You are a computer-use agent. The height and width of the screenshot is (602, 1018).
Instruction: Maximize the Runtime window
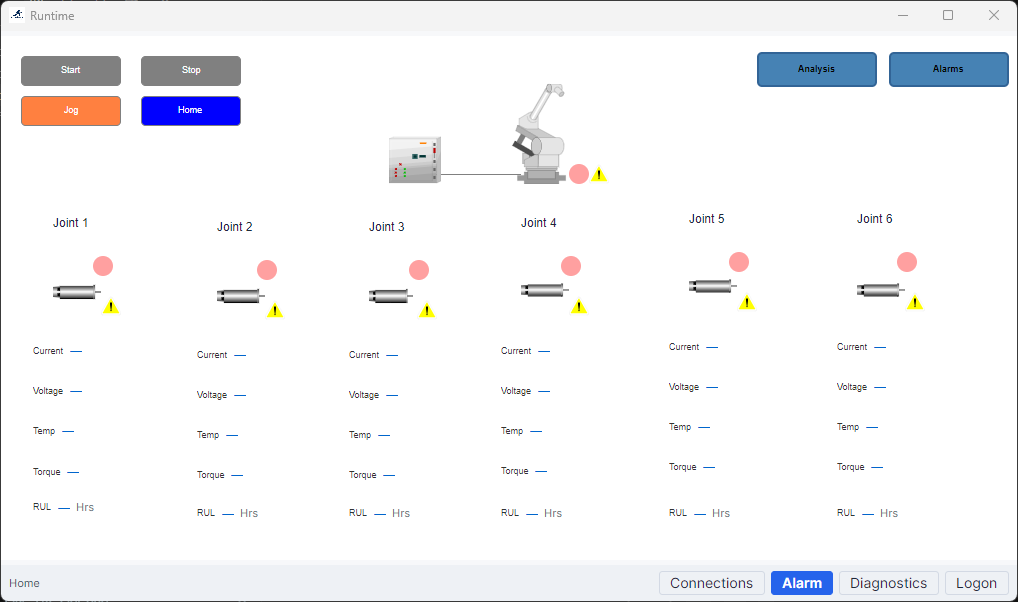point(948,15)
